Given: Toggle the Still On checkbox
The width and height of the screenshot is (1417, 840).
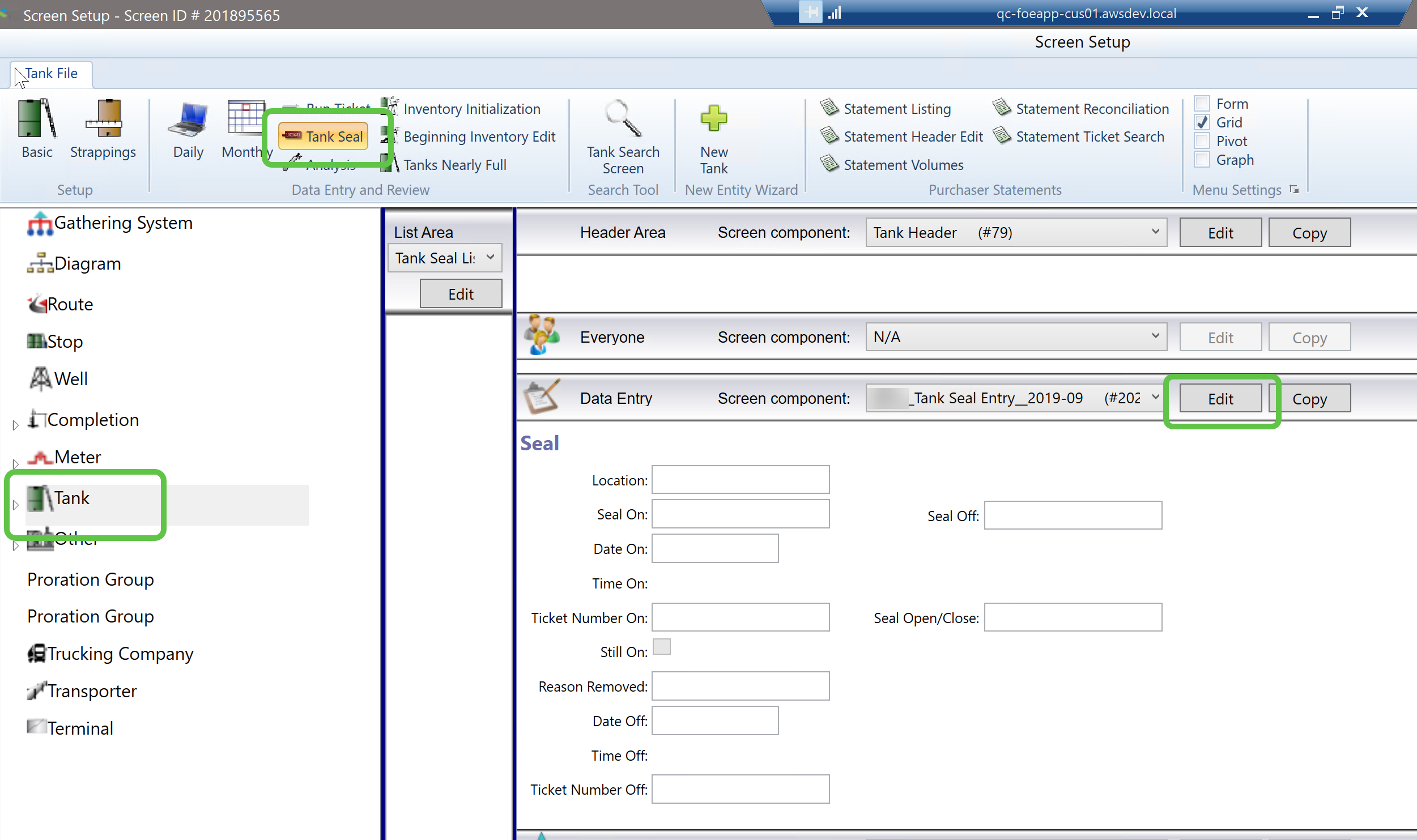Looking at the screenshot, I should [661, 647].
